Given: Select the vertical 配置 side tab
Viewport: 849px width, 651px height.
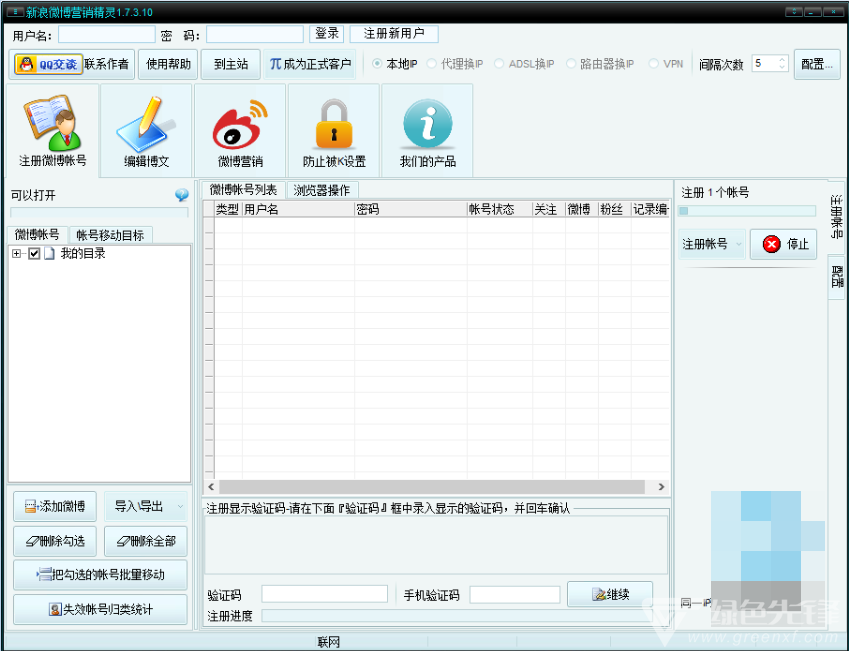Looking at the screenshot, I should (x=837, y=276).
